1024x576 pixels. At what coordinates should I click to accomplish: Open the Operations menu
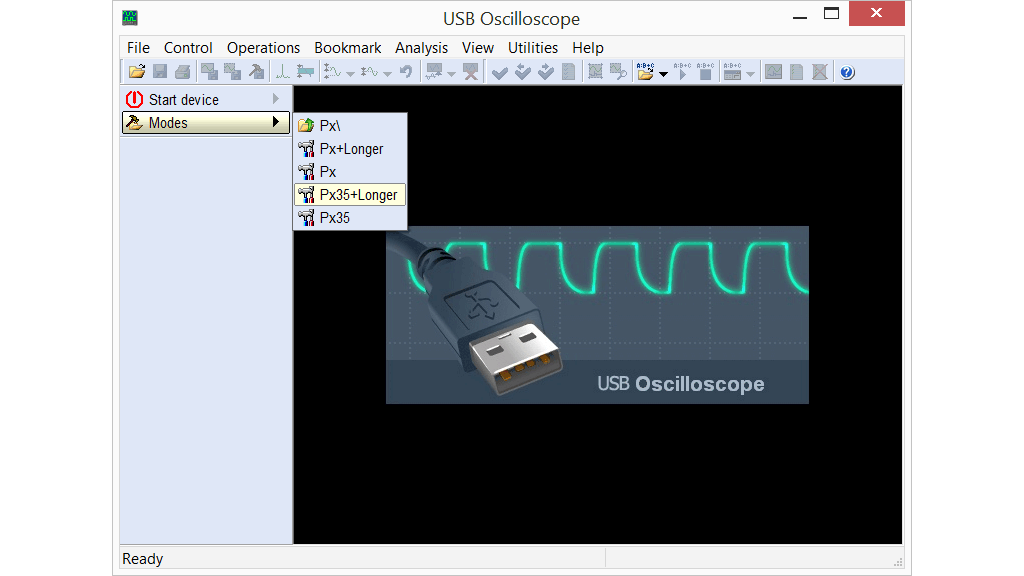[263, 48]
